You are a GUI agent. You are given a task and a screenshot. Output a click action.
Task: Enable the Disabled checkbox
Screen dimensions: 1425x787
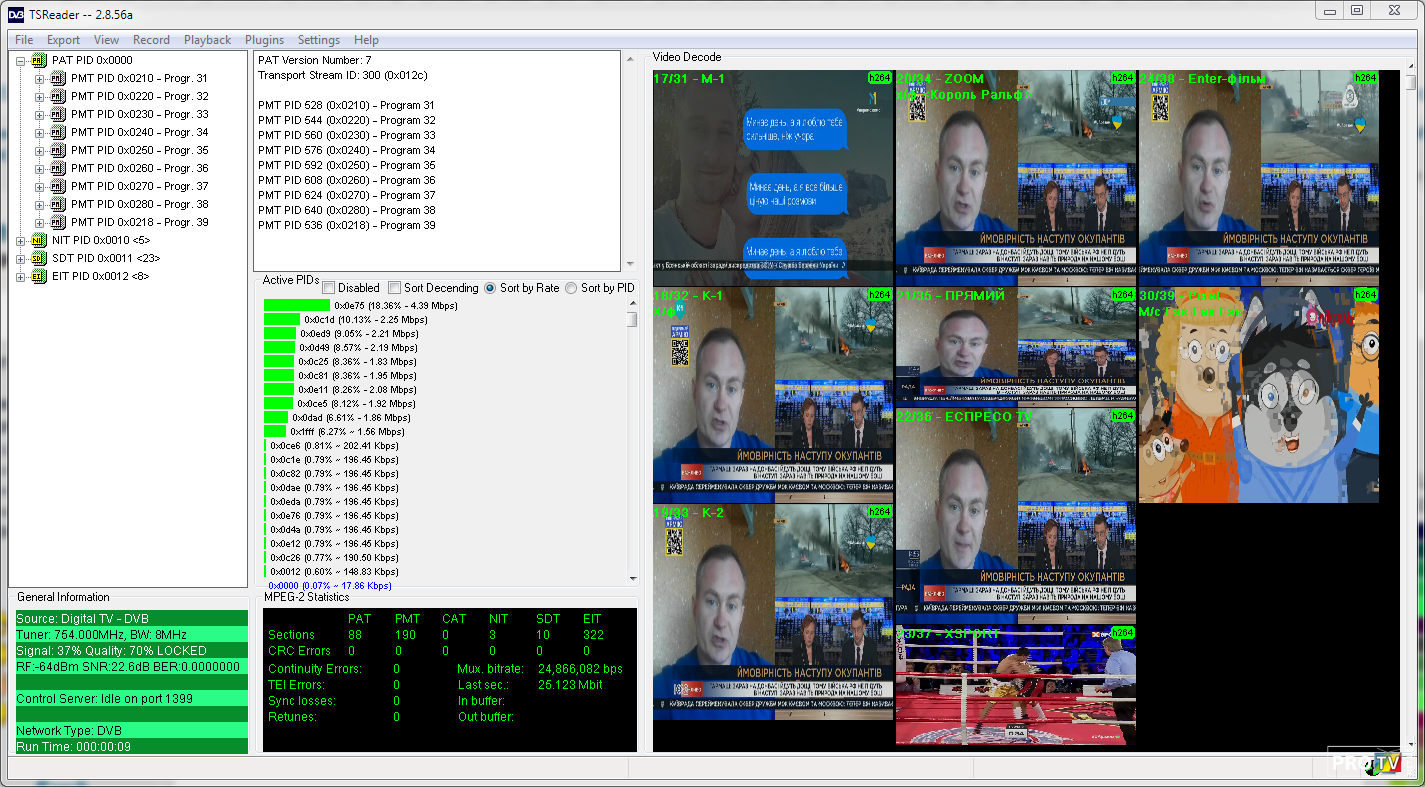(329, 288)
